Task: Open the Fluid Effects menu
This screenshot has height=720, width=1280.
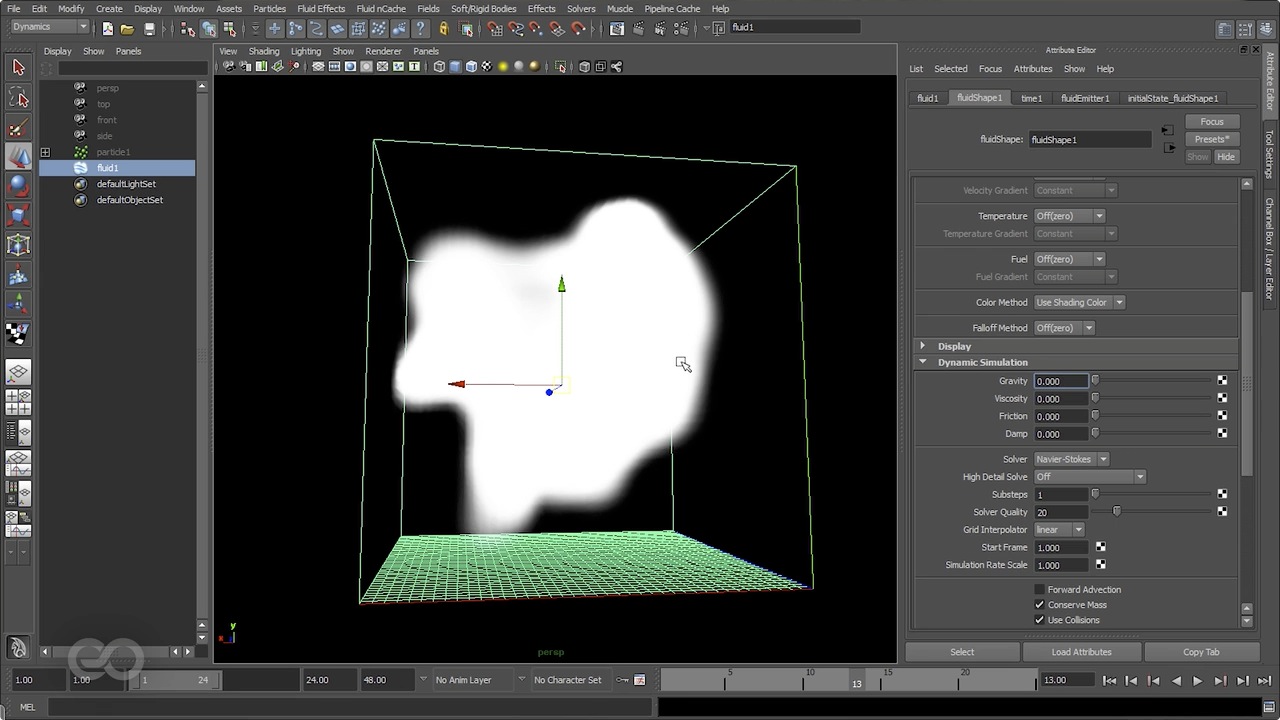Action: coord(320,8)
